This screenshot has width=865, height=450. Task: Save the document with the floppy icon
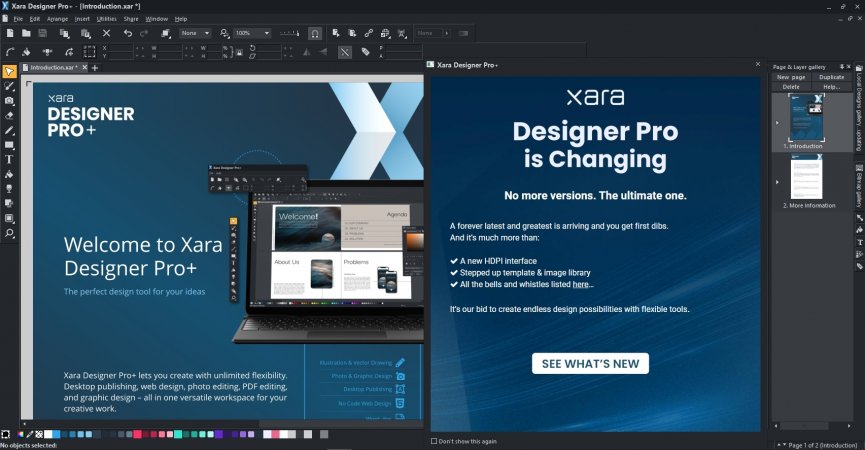pyautogui.click(x=42, y=33)
